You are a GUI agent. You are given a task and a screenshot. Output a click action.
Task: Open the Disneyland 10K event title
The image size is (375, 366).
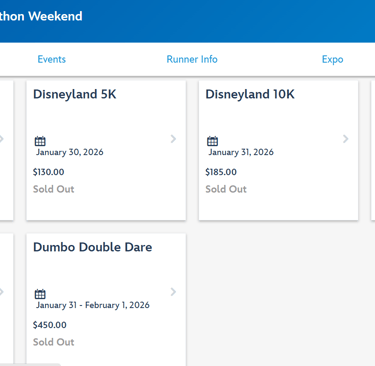click(250, 94)
